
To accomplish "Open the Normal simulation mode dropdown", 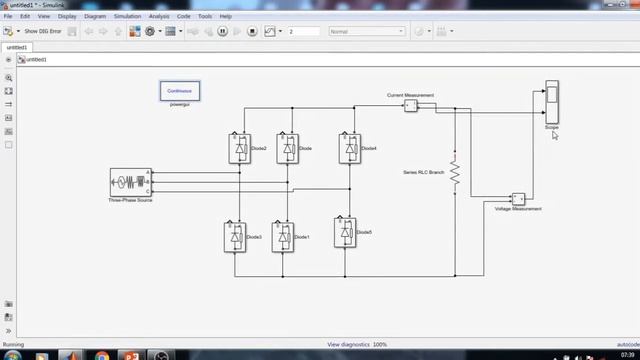I will 367,31.
